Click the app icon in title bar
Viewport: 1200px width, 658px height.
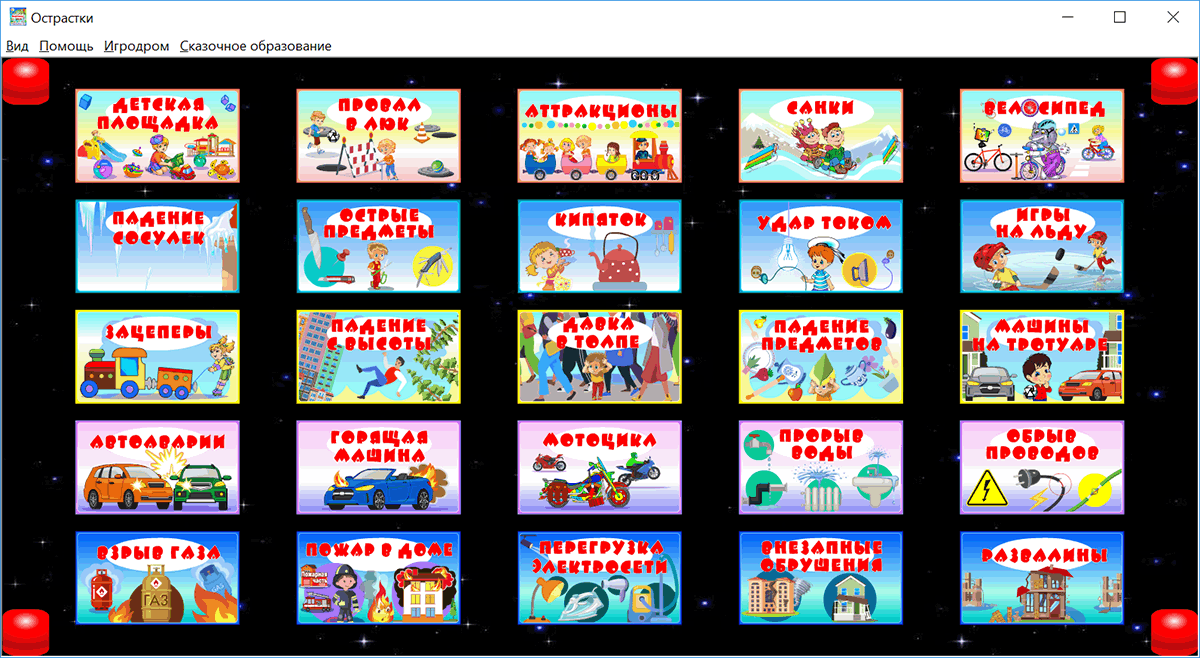tap(15, 17)
